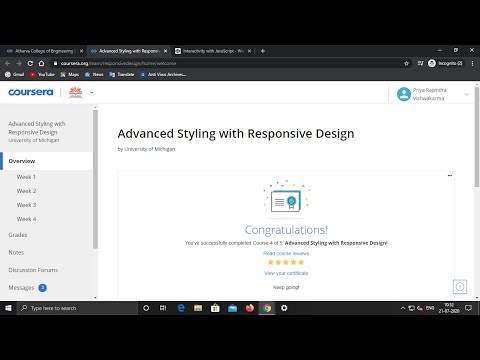Open File Explorer from the taskbar
The height and width of the screenshot is (360, 480).
pyautogui.click(x=198, y=308)
